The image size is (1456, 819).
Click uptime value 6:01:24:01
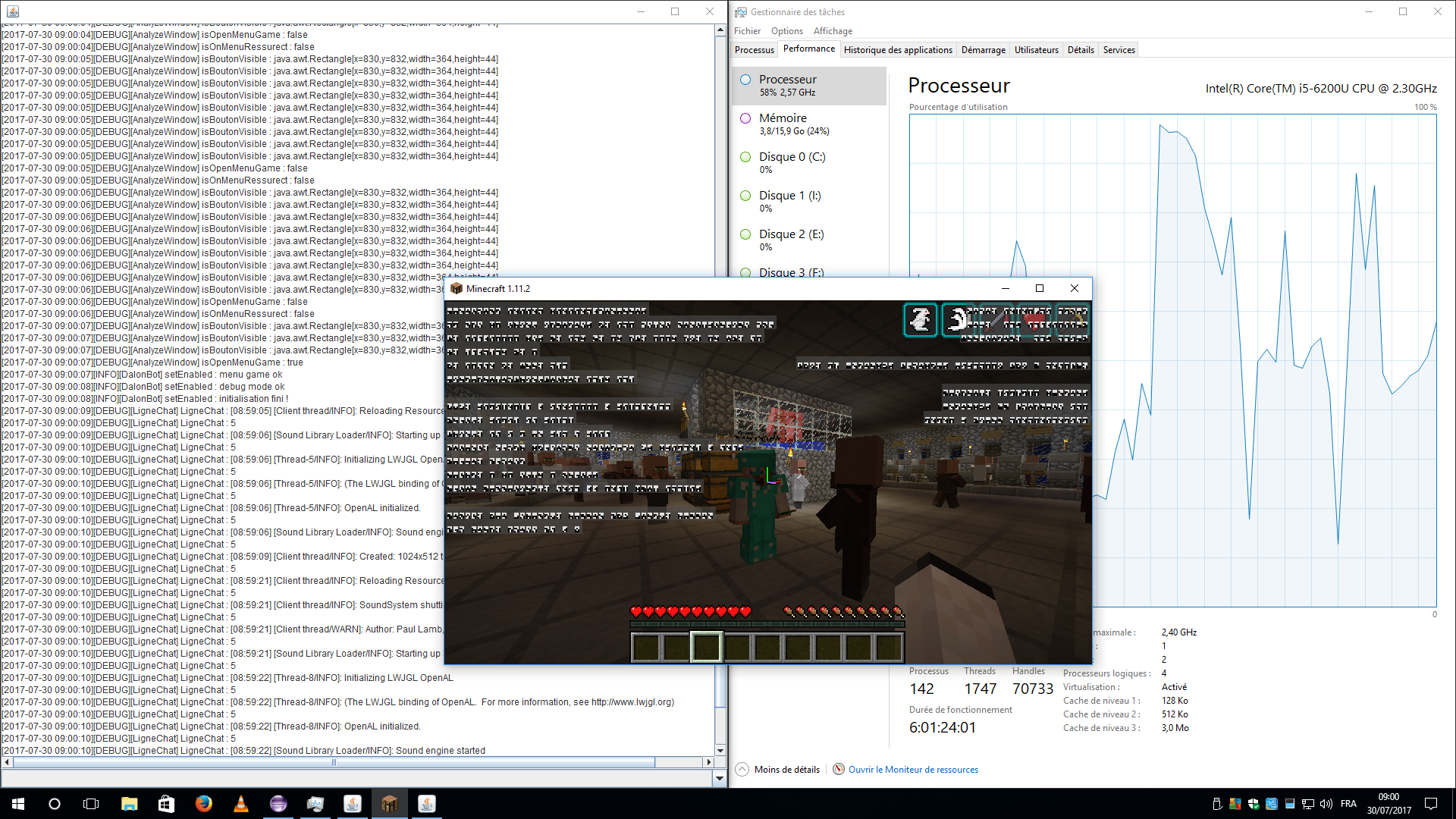point(943,727)
